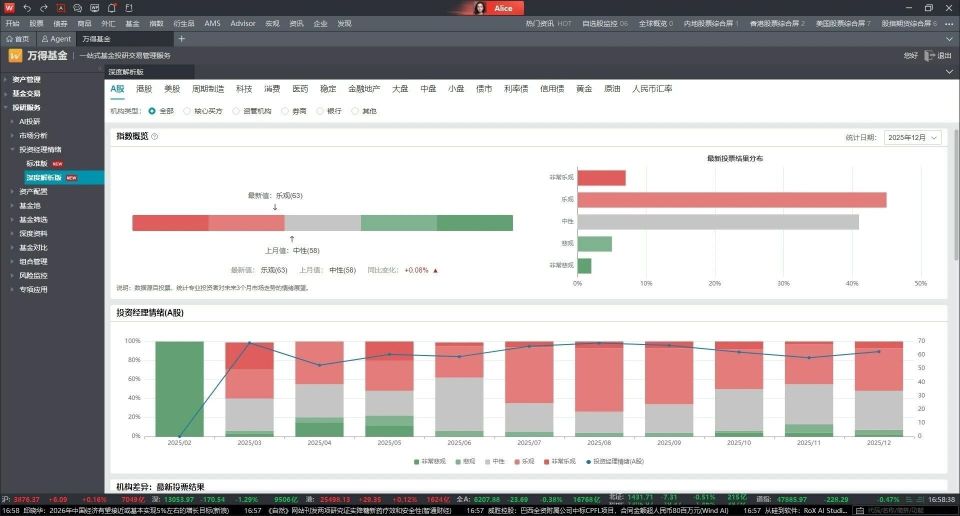This screenshot has height=516, width=960.
Task: Open the 基金池 sidebar item
Action: [x=30, y=206]
